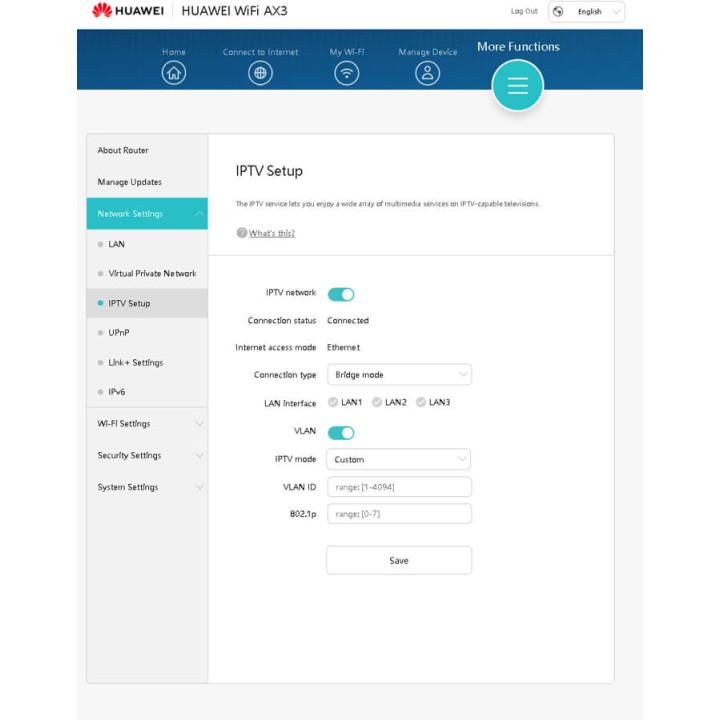Click the More Functions tab label
Viewport: 720px width, 720px height.
click(518, 46)
